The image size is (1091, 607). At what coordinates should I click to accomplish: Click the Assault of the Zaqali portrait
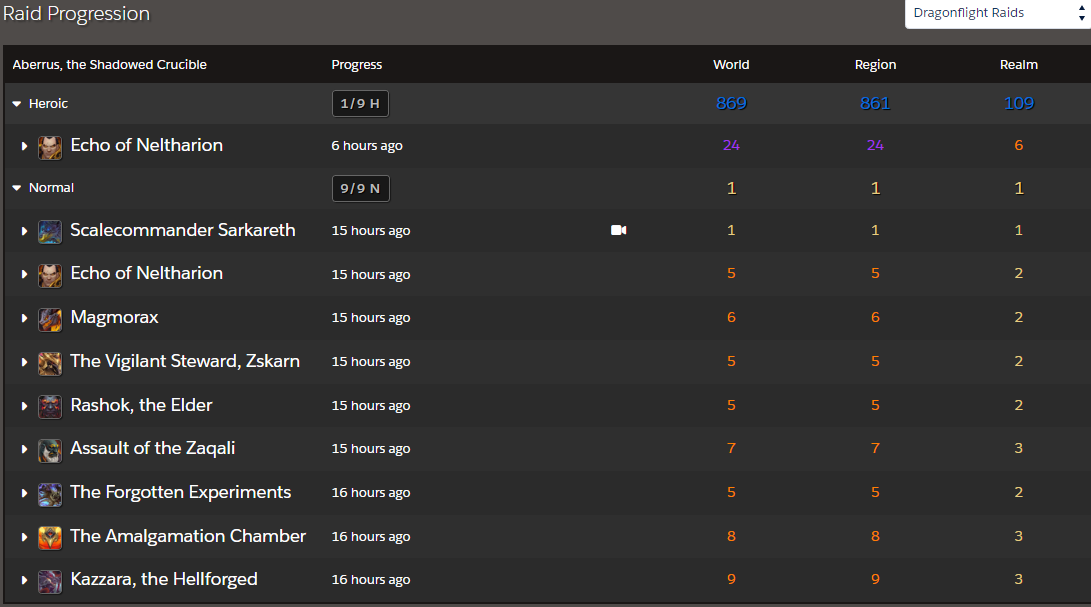[49, 449]
